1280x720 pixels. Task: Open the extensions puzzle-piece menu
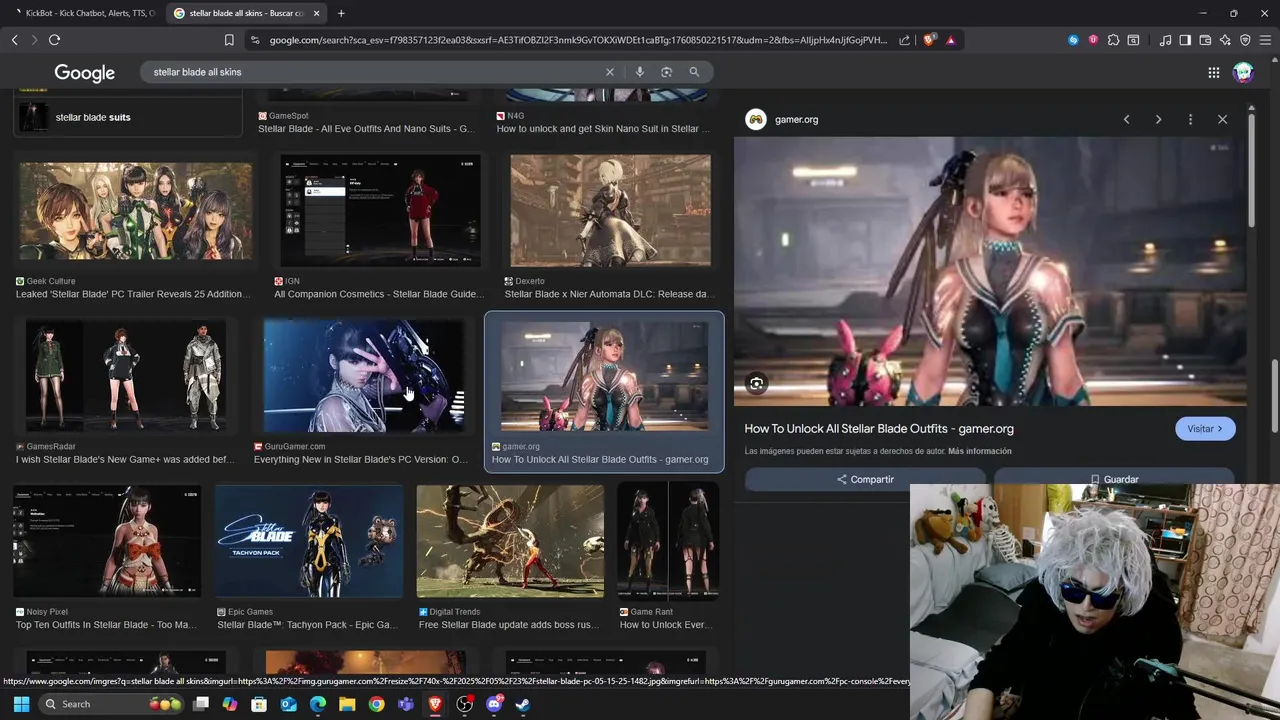click(1113, 40)
